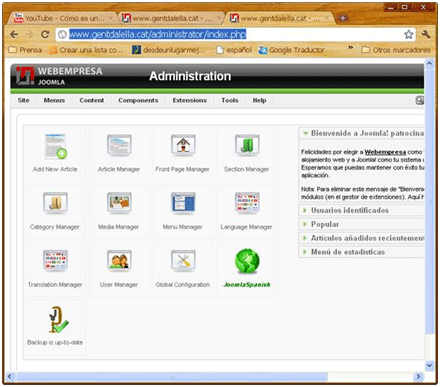Open the Add New Article icon
The image size is (440, 387).
point(55,147)
